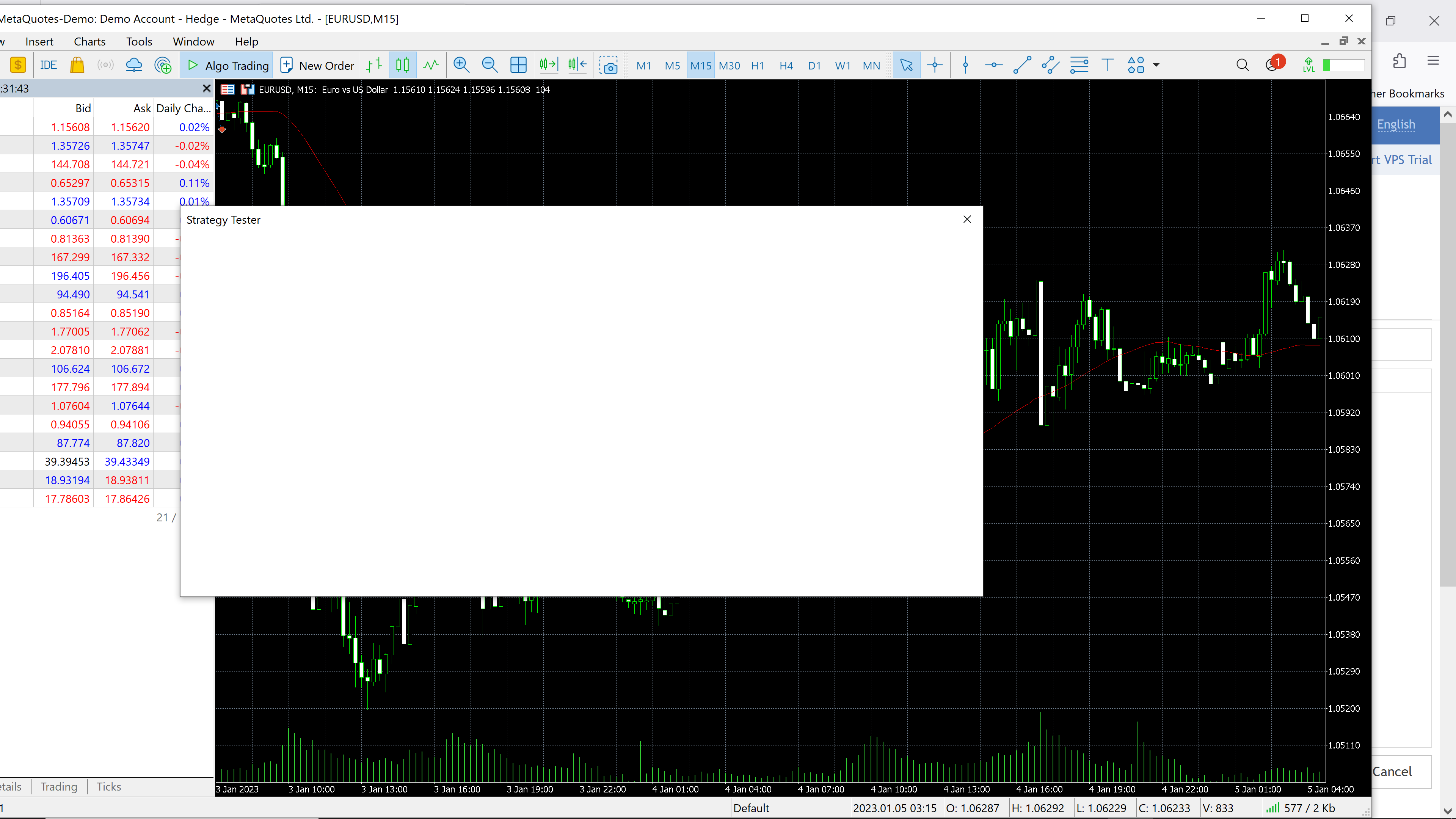Click the connection status bars indicator
The height and width of the screenshot is (819, 1456).
1272,808
